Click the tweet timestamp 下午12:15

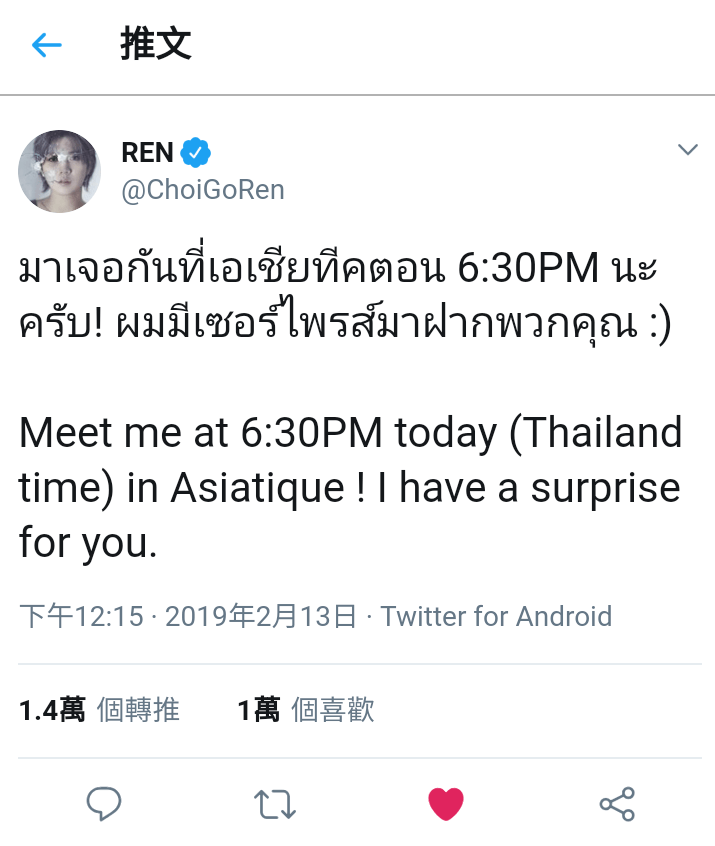pos(81,616)
